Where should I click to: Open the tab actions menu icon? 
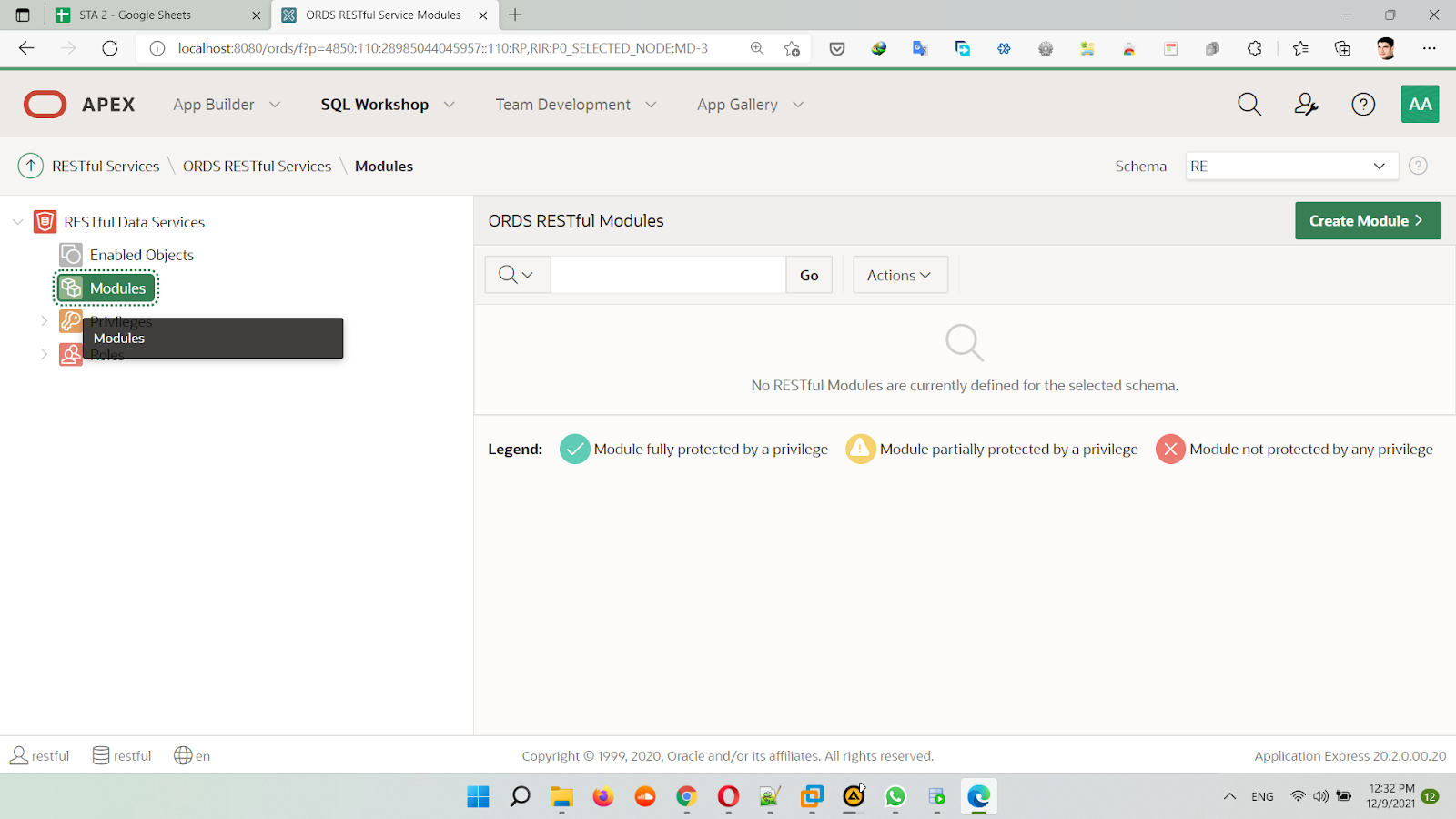23,15
